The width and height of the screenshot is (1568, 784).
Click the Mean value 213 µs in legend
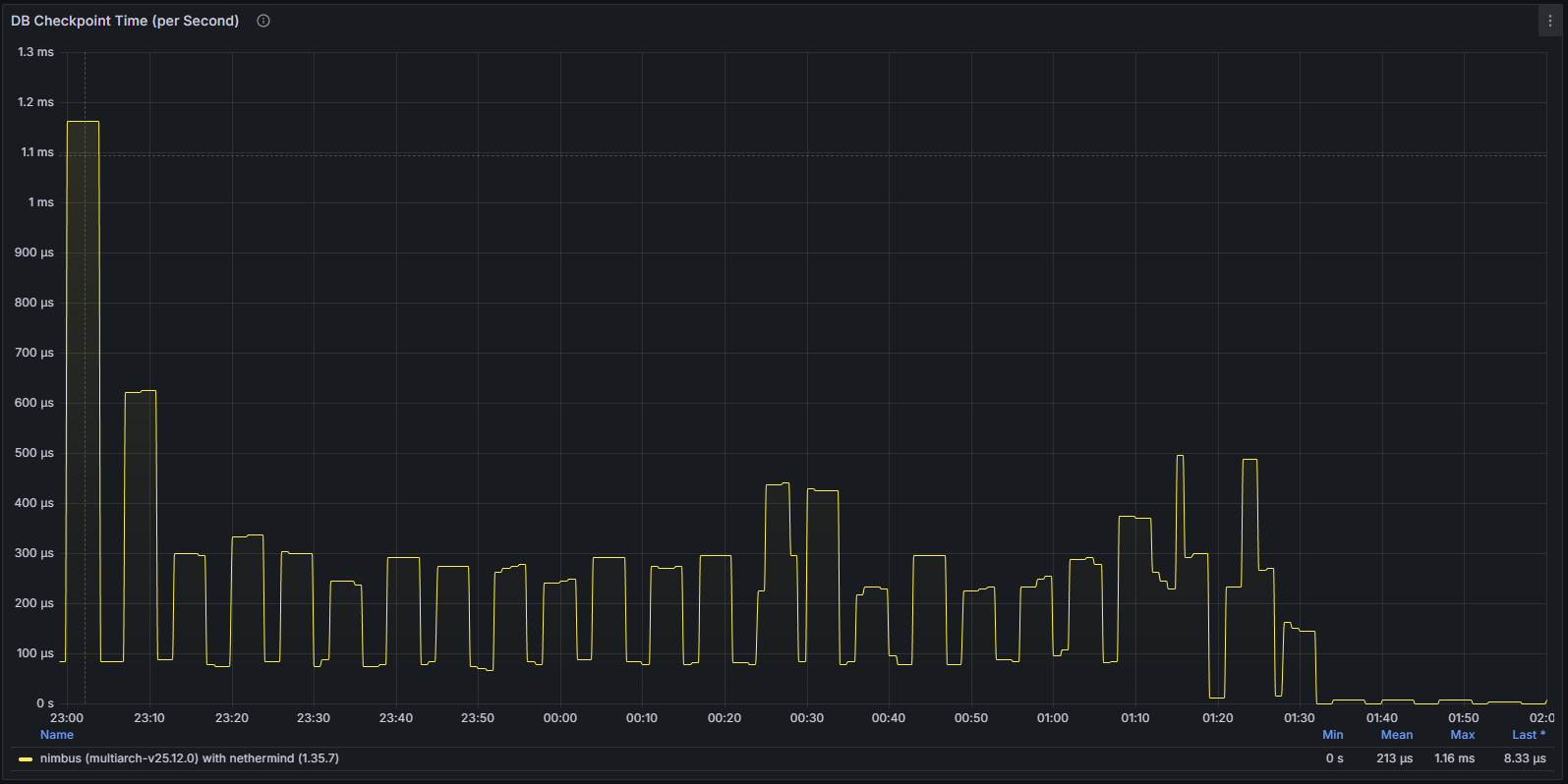(1394, 758)
